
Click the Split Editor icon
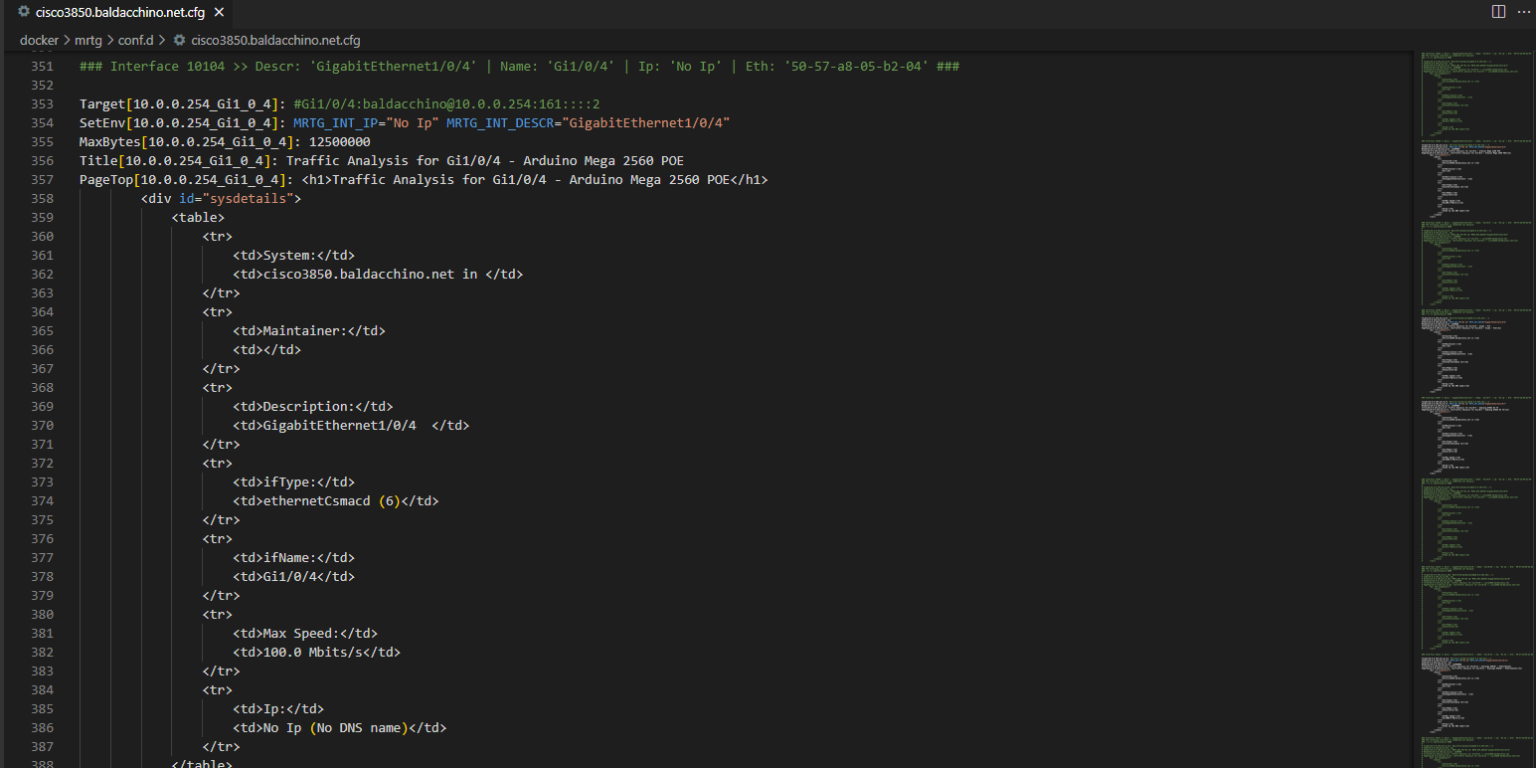point(1496,11)
